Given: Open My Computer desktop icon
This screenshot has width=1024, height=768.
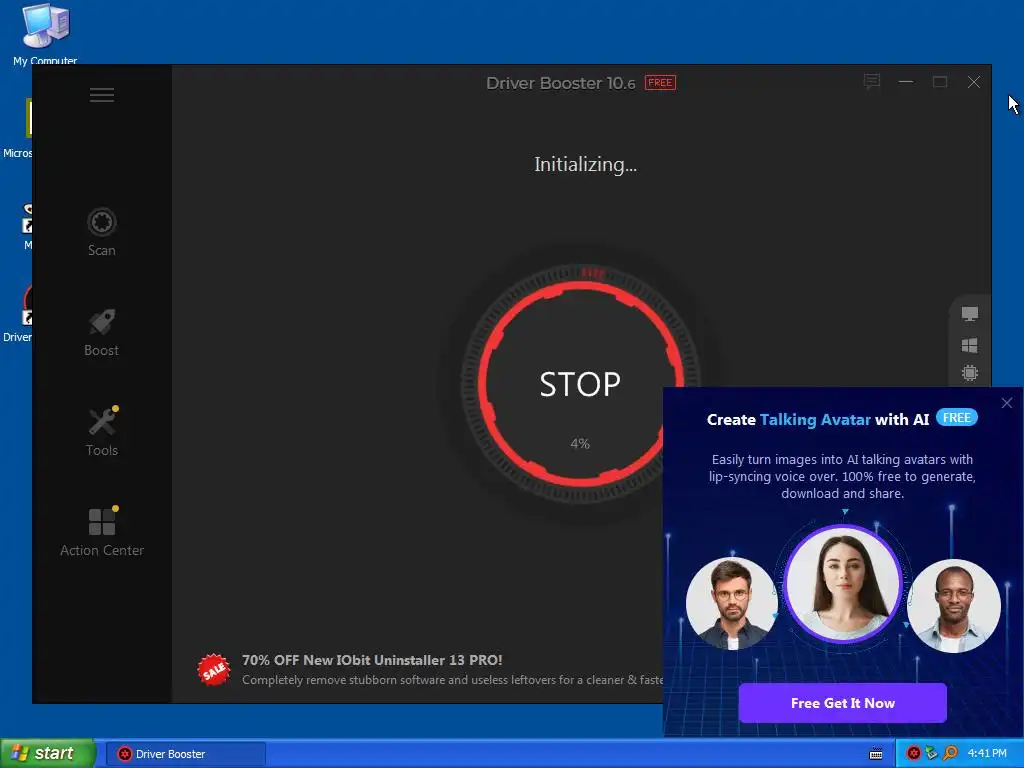Looking at the screenshot, I should click(x=45, y=34).
